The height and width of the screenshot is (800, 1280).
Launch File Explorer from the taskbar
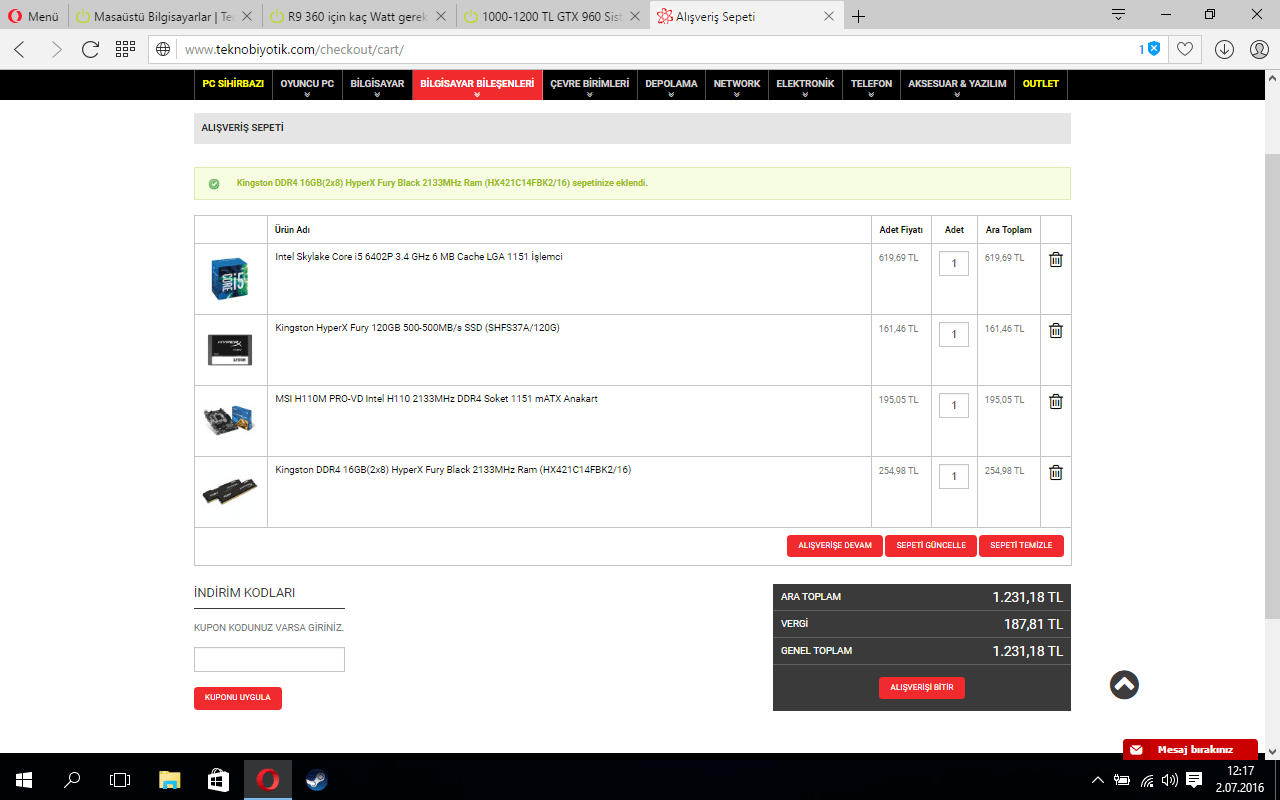170,780
